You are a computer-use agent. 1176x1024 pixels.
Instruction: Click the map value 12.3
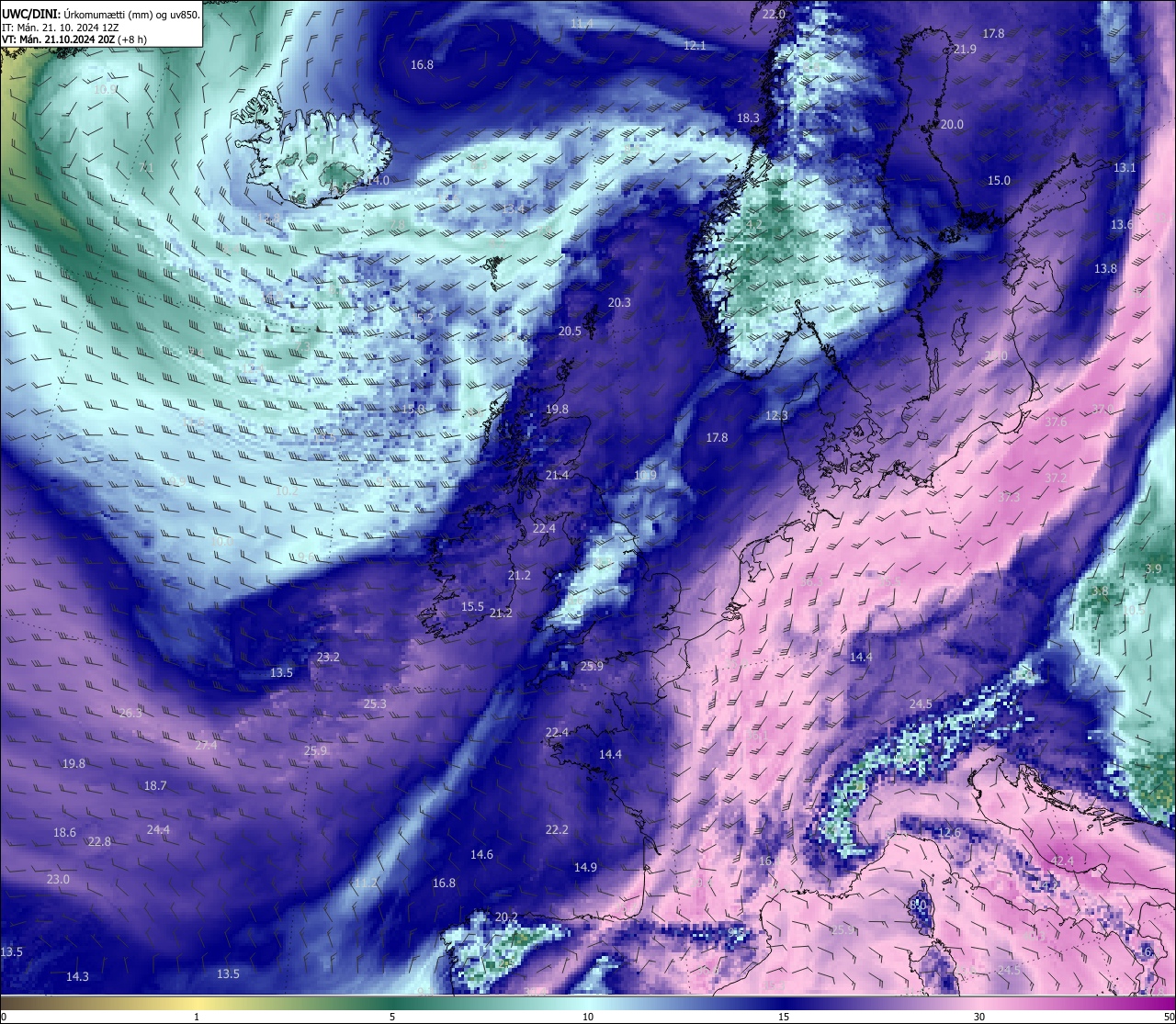(776, 416)
